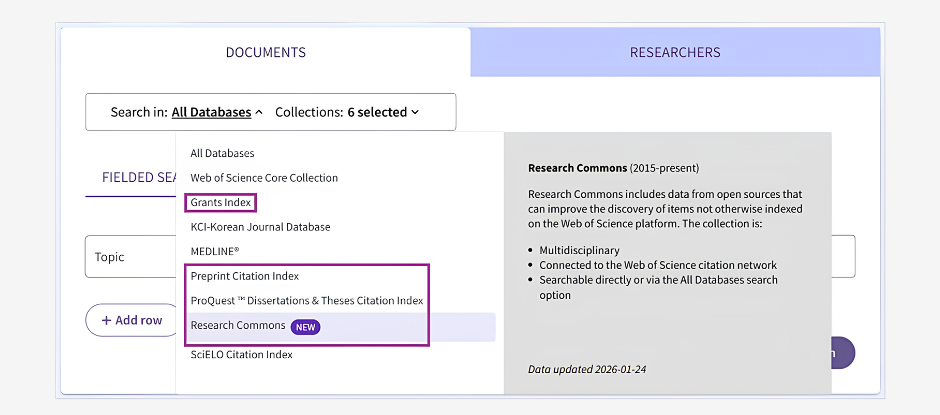Open the Collections 6 selected dropdown
The width and height of the screenshot is (940, 415).
pyautogui.click(x=347, y=112)
